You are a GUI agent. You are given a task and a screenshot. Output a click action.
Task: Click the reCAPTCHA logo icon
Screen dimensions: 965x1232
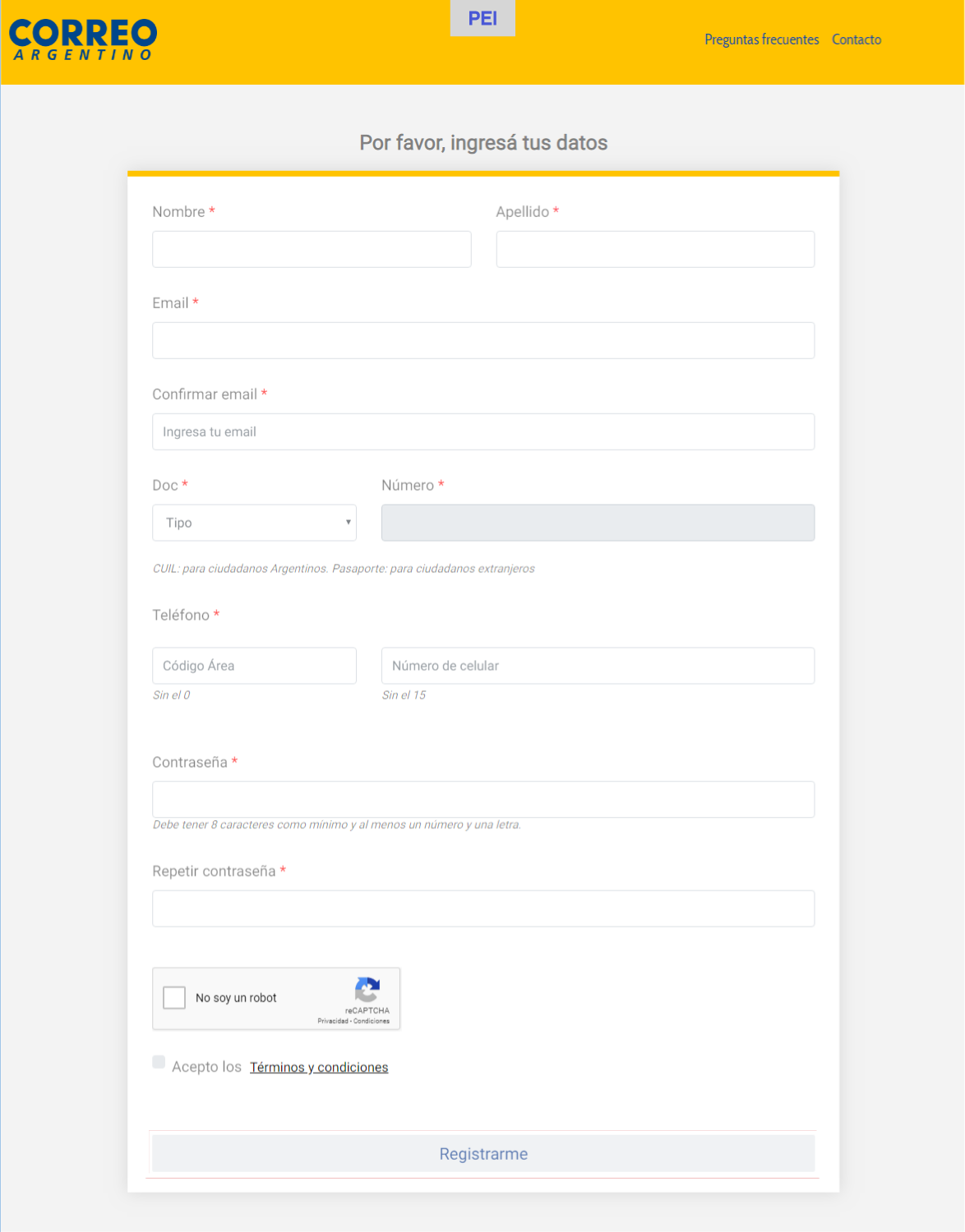[x=367, y=990]
